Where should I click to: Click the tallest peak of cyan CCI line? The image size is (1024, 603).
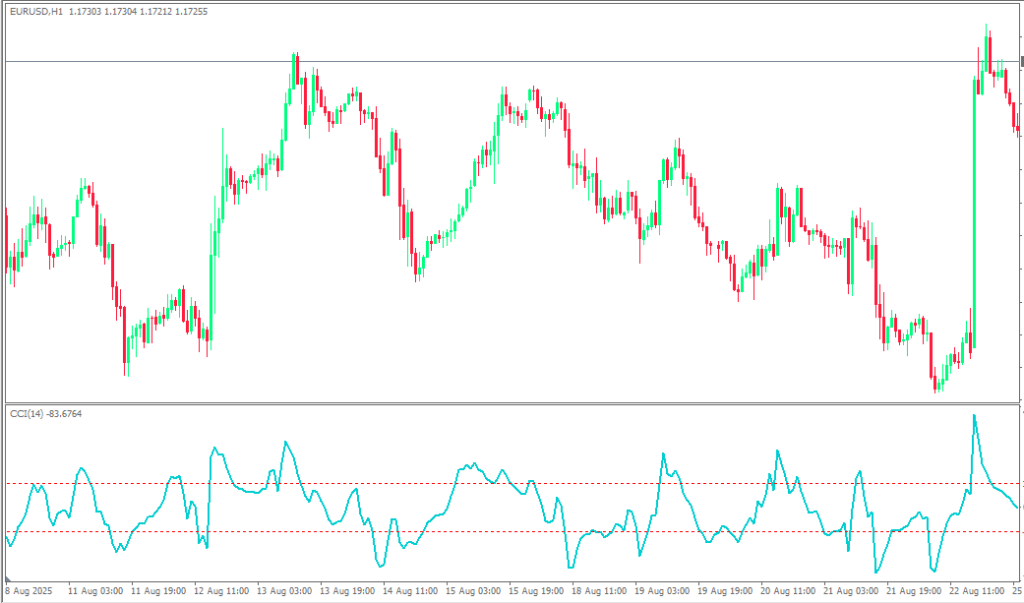click(x=974, y=416)
